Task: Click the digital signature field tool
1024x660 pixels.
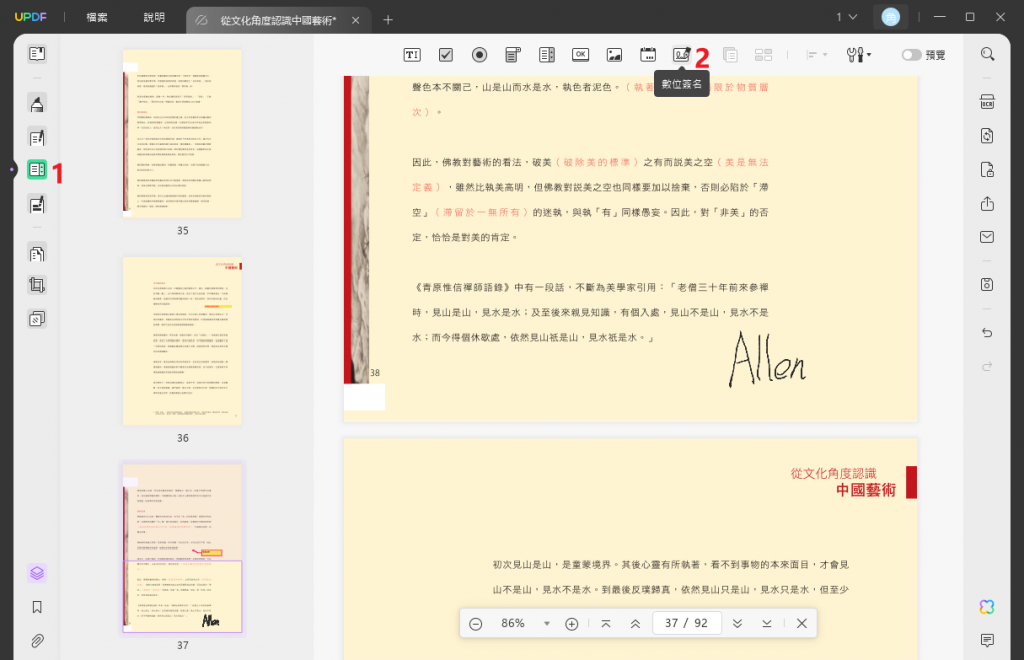Action: click(x=682, y=55)
